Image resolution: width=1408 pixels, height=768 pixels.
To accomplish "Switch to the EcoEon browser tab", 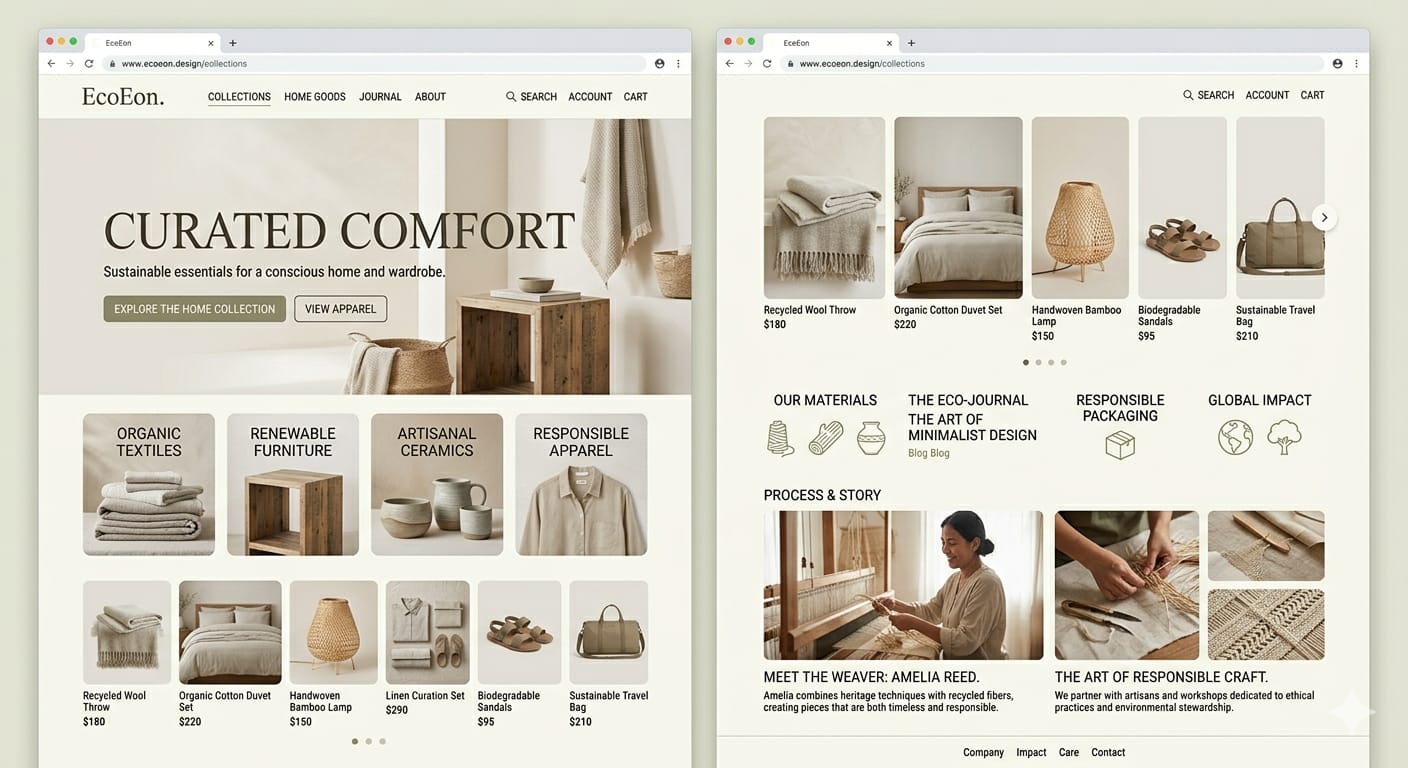I will coord(117,42).
